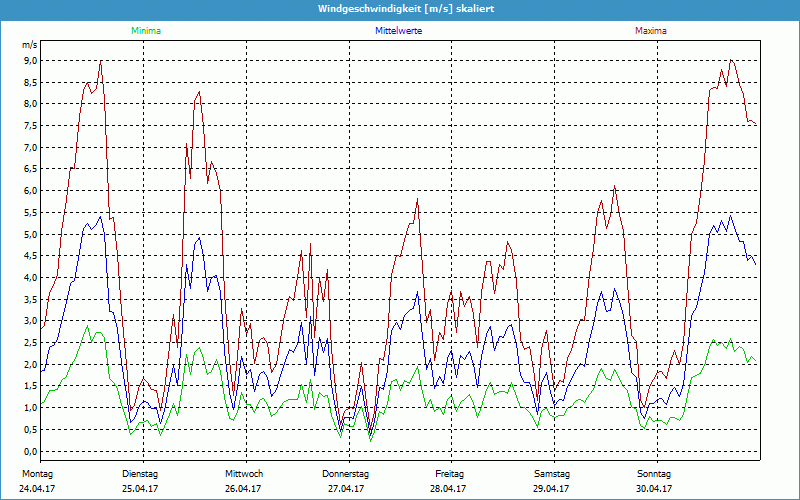Click the date '27.04.17'

pyautogui.click(x=346, y=489)
